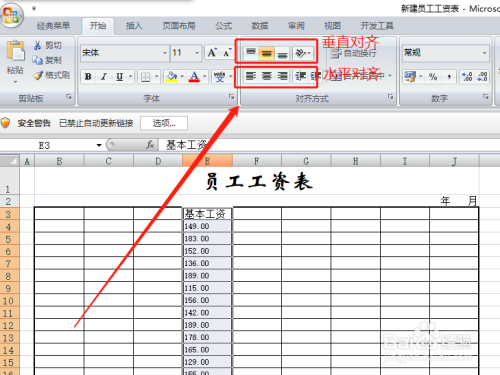
Task: Click the Cut scissors icon
Action: (x=37, y=45)
